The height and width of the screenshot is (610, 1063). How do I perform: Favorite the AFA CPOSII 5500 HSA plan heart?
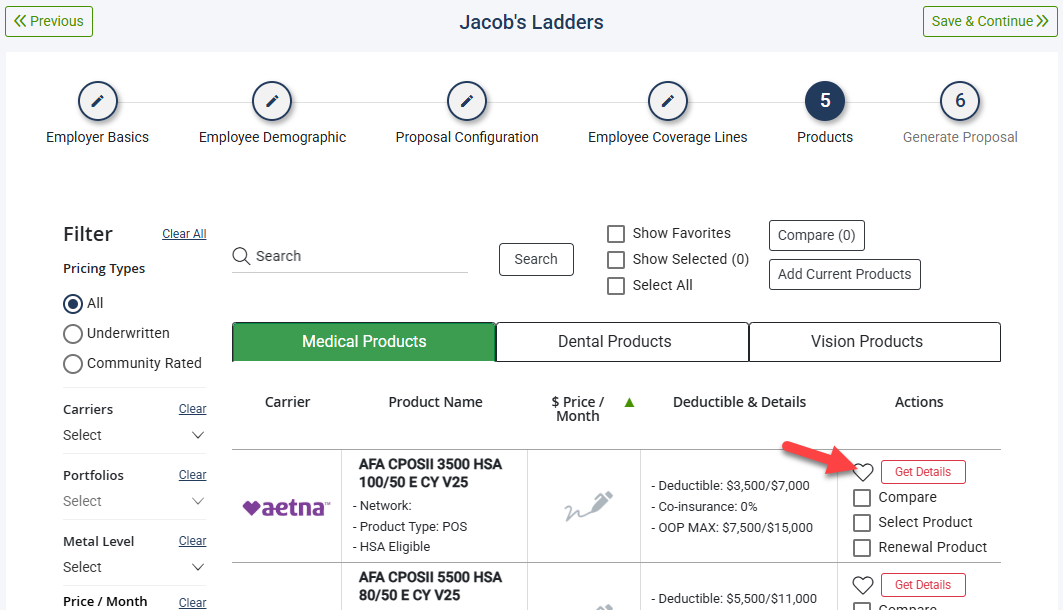click(862, 585)
